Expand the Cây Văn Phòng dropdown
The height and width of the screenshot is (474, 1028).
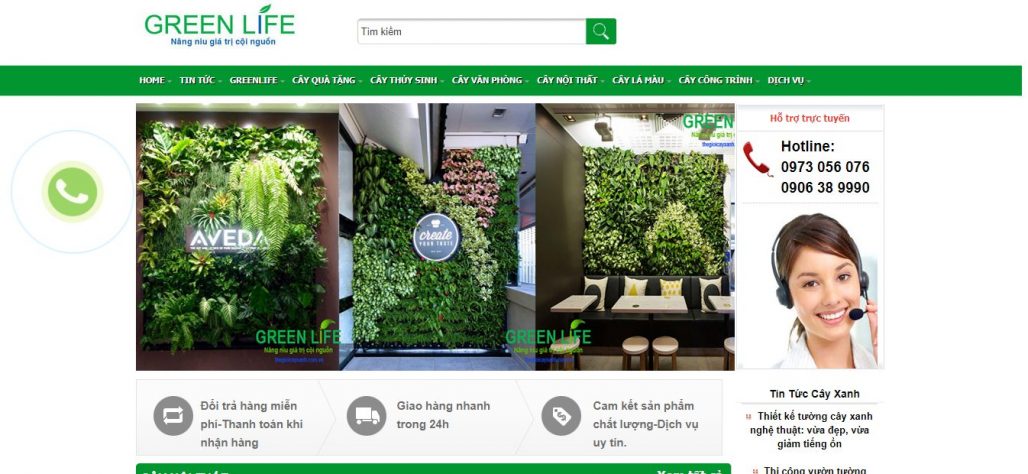point(490,81)
